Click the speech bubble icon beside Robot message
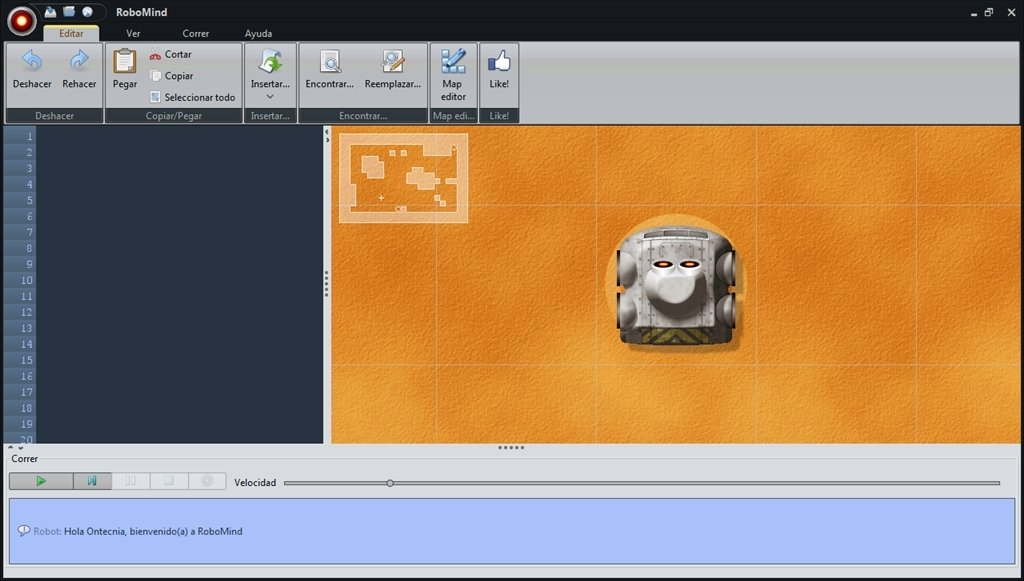This screenshot has width=1024, height=581. coord(24,531)
